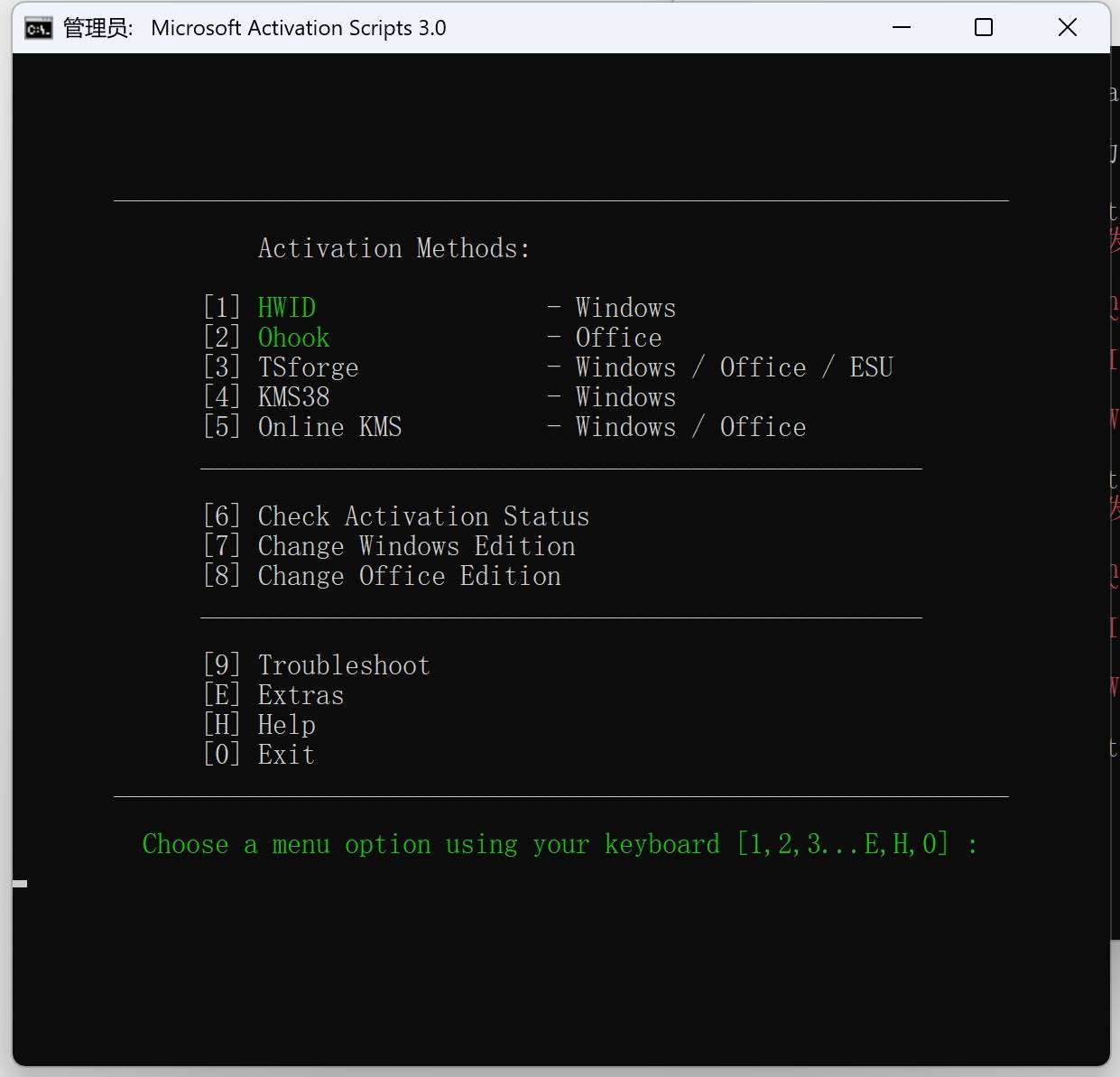Select Change Office Edition entry
Image resolution: width=1120 pixels, height=1077 pixels.
pos(409,576)
